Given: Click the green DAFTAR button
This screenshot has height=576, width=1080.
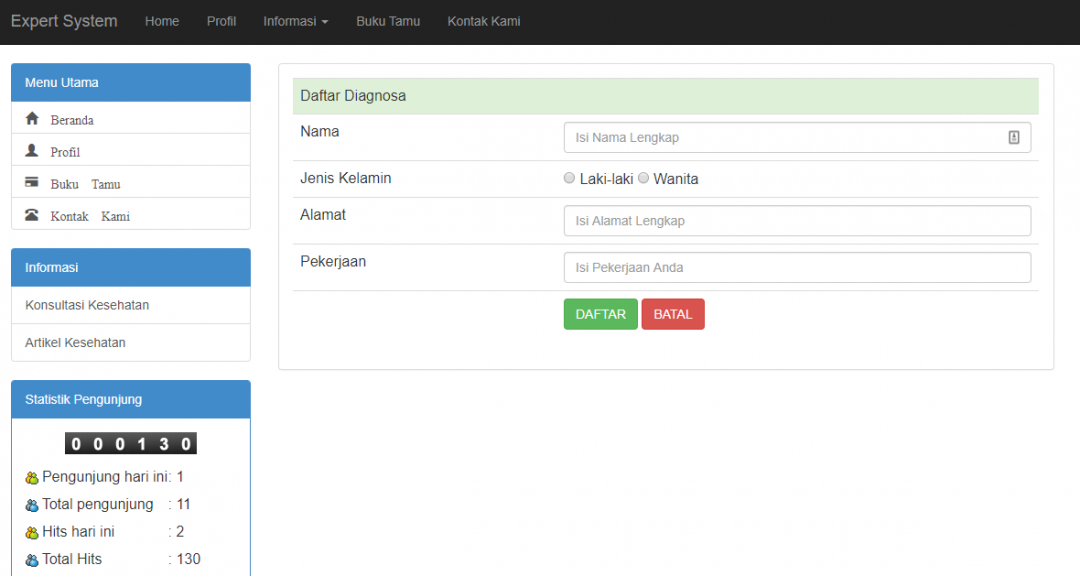Looking at the screenshot, I should pos(601,314).
